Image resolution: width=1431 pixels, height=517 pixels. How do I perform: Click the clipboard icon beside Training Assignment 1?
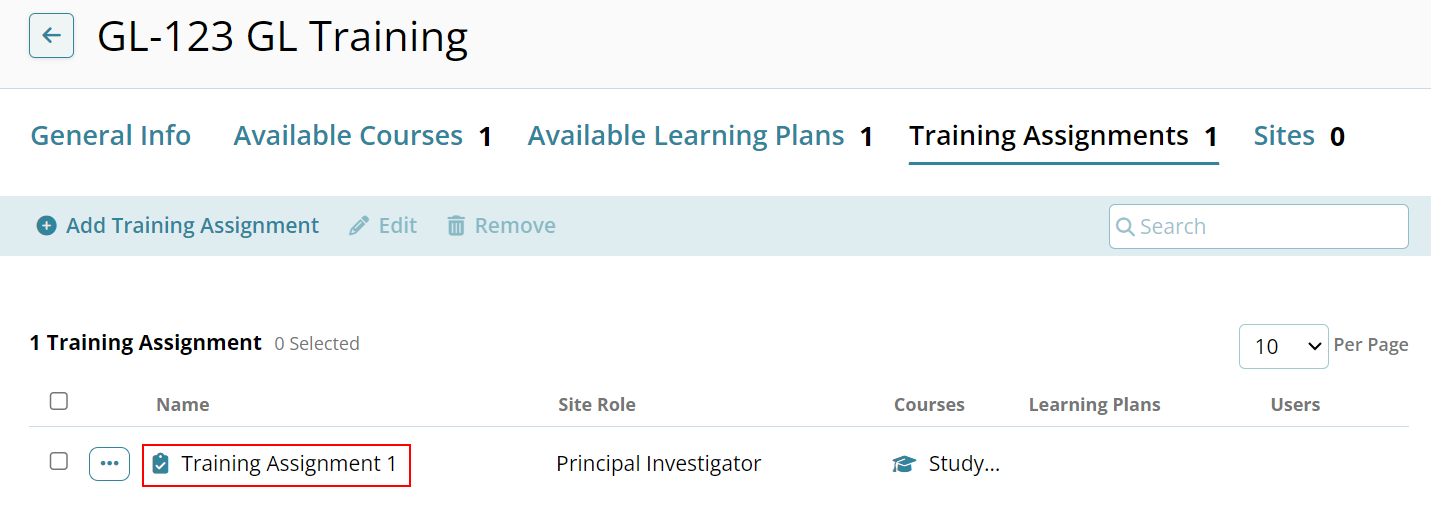coord(161,464)
